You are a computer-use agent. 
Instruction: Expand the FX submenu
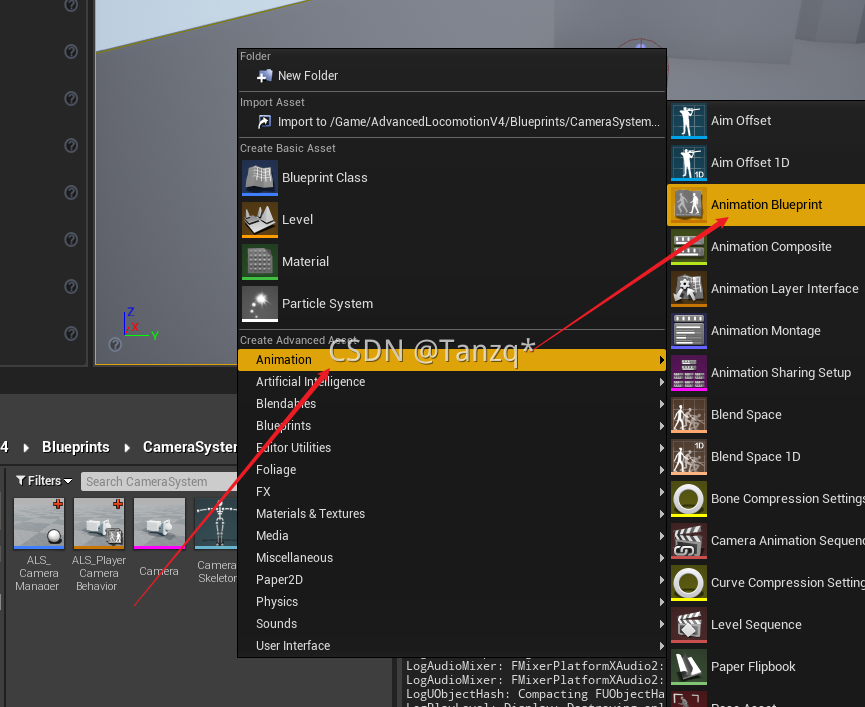[452, 492]
